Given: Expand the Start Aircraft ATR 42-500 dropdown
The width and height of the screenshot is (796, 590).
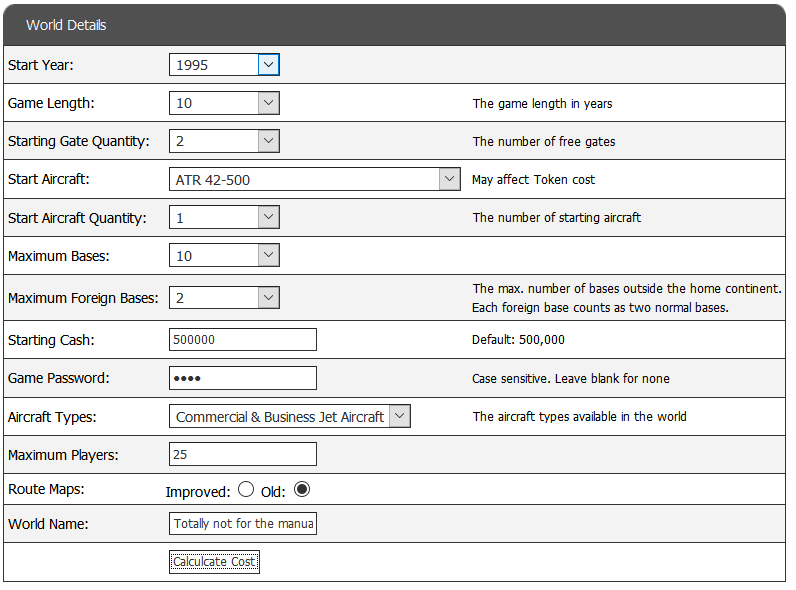Looking at the screenshot, I should pos(314,179).
